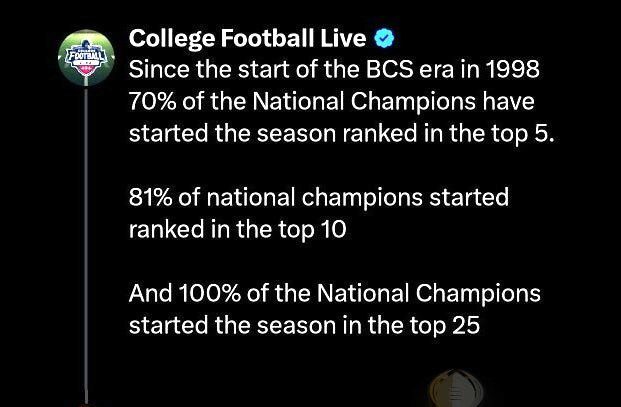The width and height of the screenshot is (621, 407).
Task: Click the vertical thread line below the avatar
Action: point(86,241)
